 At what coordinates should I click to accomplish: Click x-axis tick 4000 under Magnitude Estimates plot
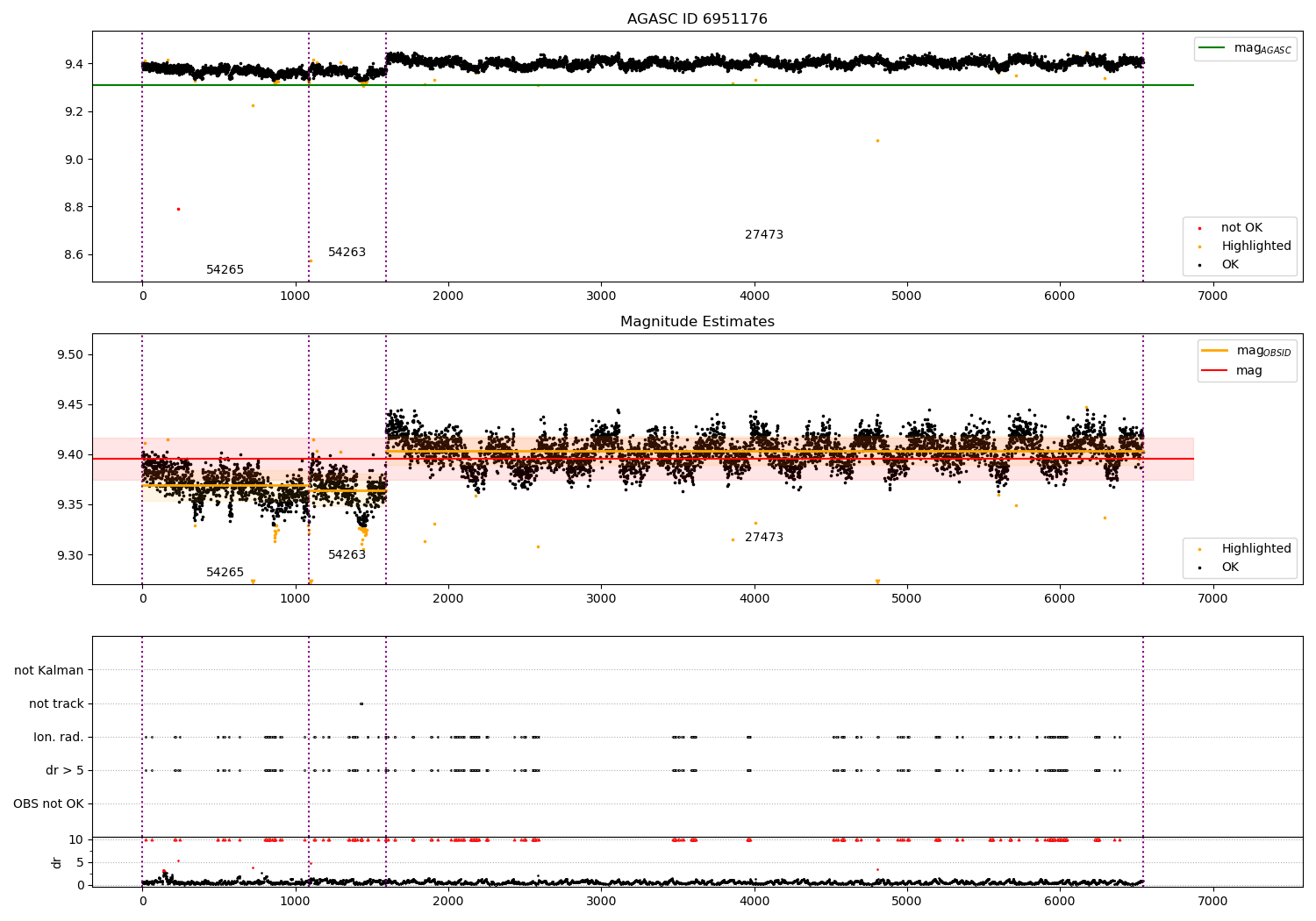(x=754, y=599)
